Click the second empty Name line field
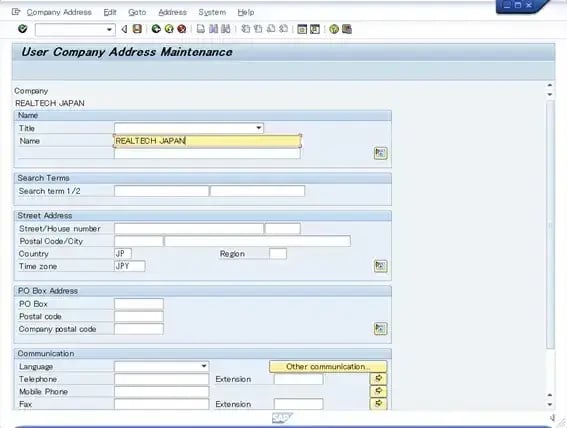The height and width of the screenshot is (428, 567). click(207, 154)
